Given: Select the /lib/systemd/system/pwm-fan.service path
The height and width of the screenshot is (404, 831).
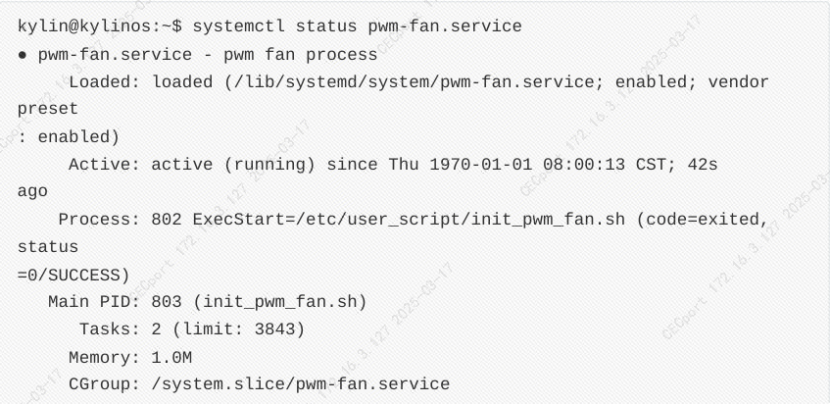Looking at the screenshot, I should click(x=414, y=82).
